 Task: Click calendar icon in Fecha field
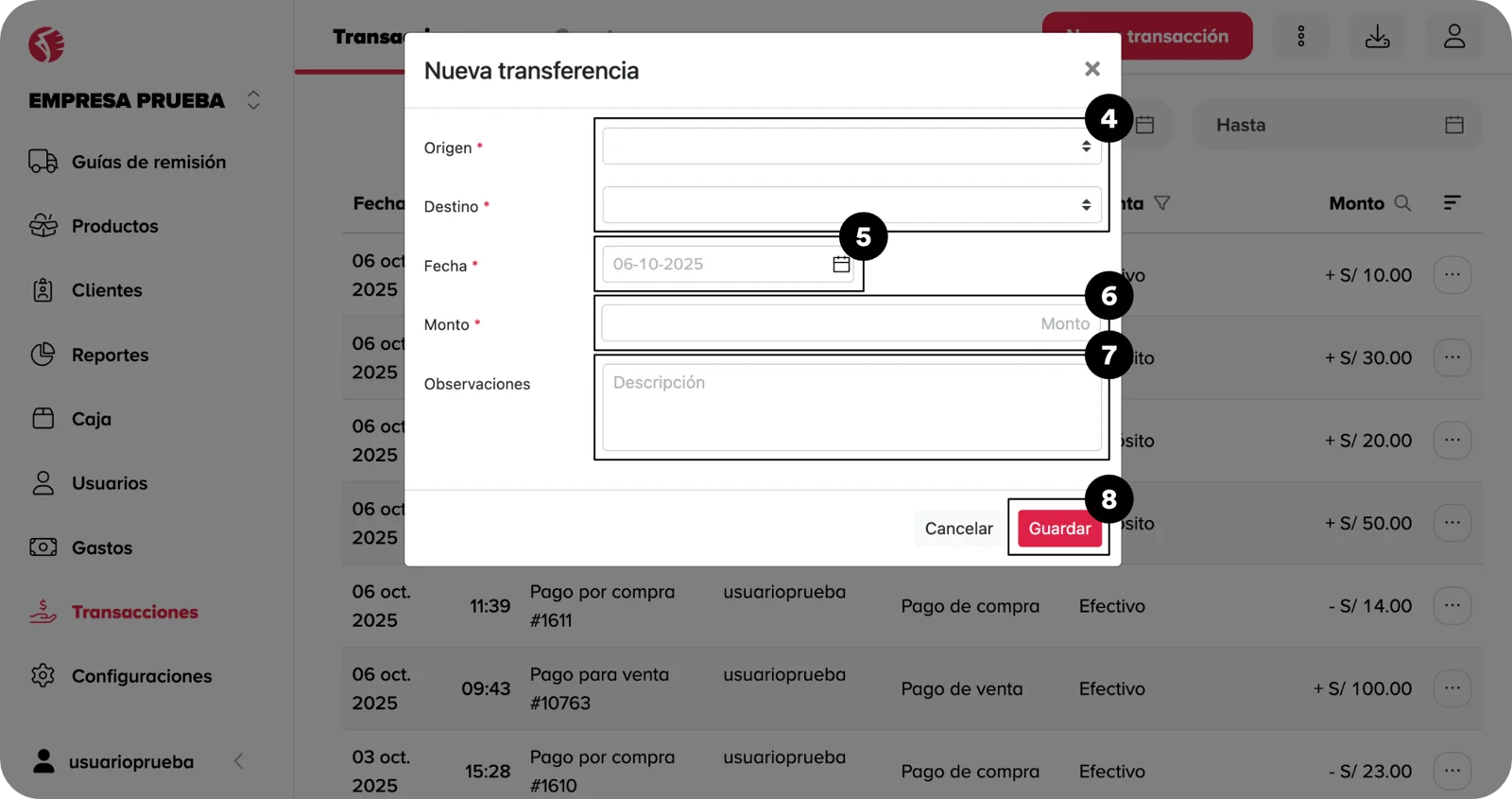841,265
